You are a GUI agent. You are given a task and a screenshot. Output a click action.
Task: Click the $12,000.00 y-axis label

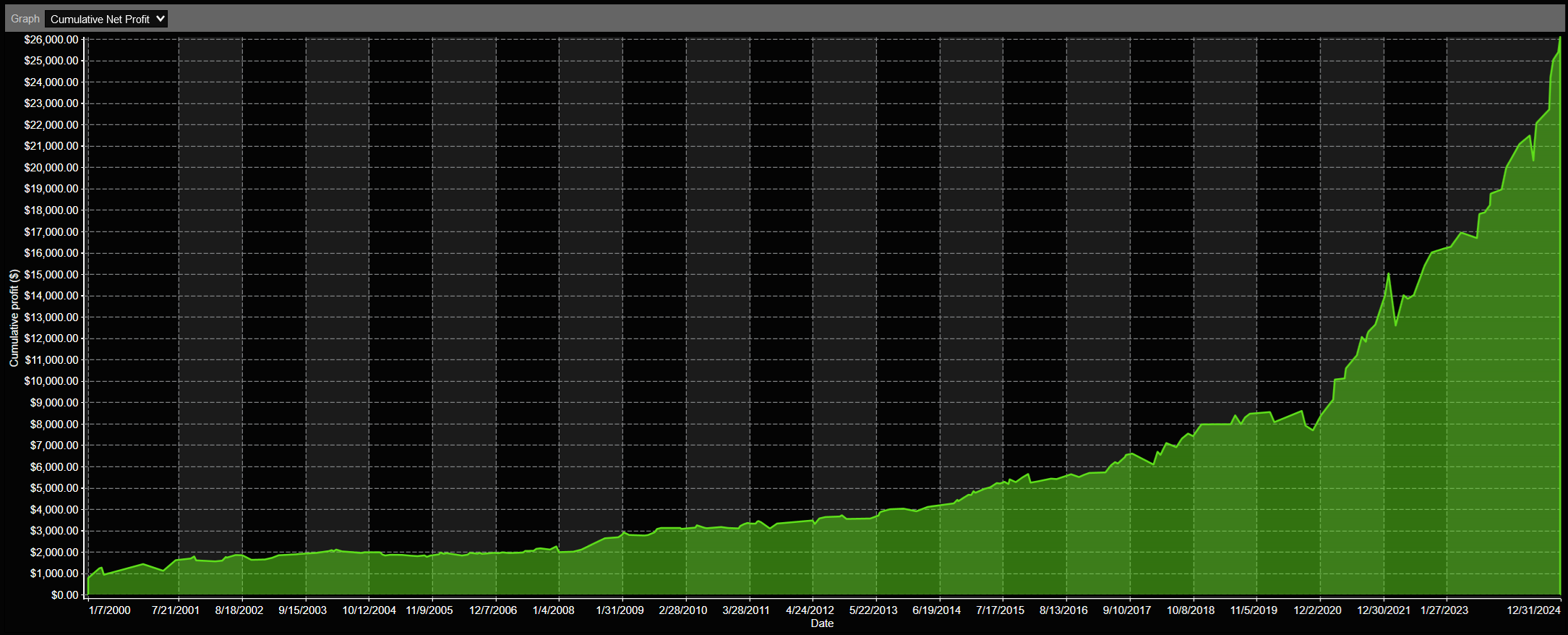pyautogui.click(x=51, y=338)
